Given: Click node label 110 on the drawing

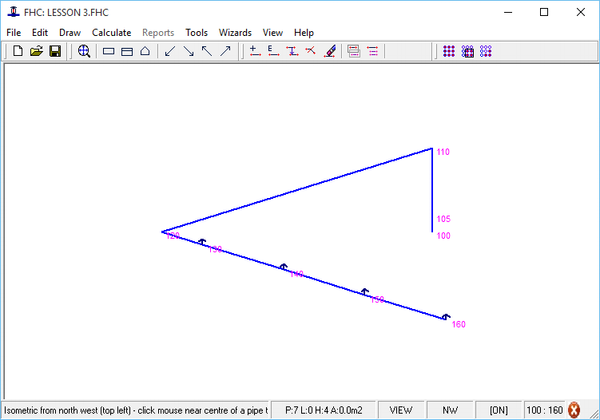Looking at the screenshot, I should coord(443,153).
